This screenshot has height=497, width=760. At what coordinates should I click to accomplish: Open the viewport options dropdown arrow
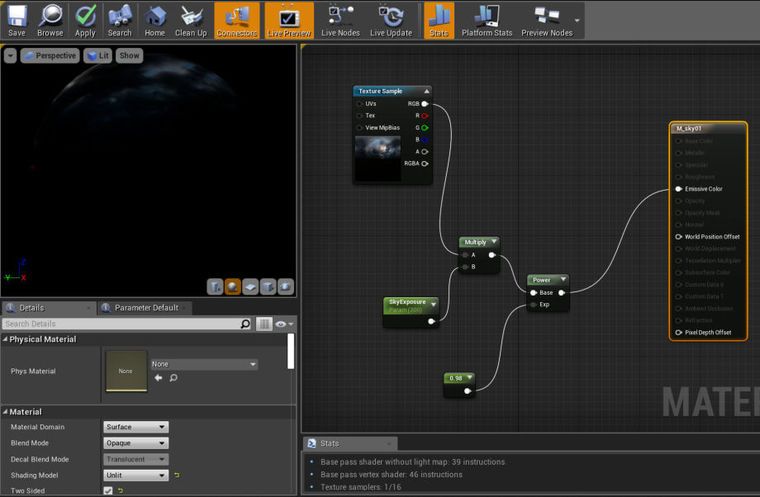(10, 56)
